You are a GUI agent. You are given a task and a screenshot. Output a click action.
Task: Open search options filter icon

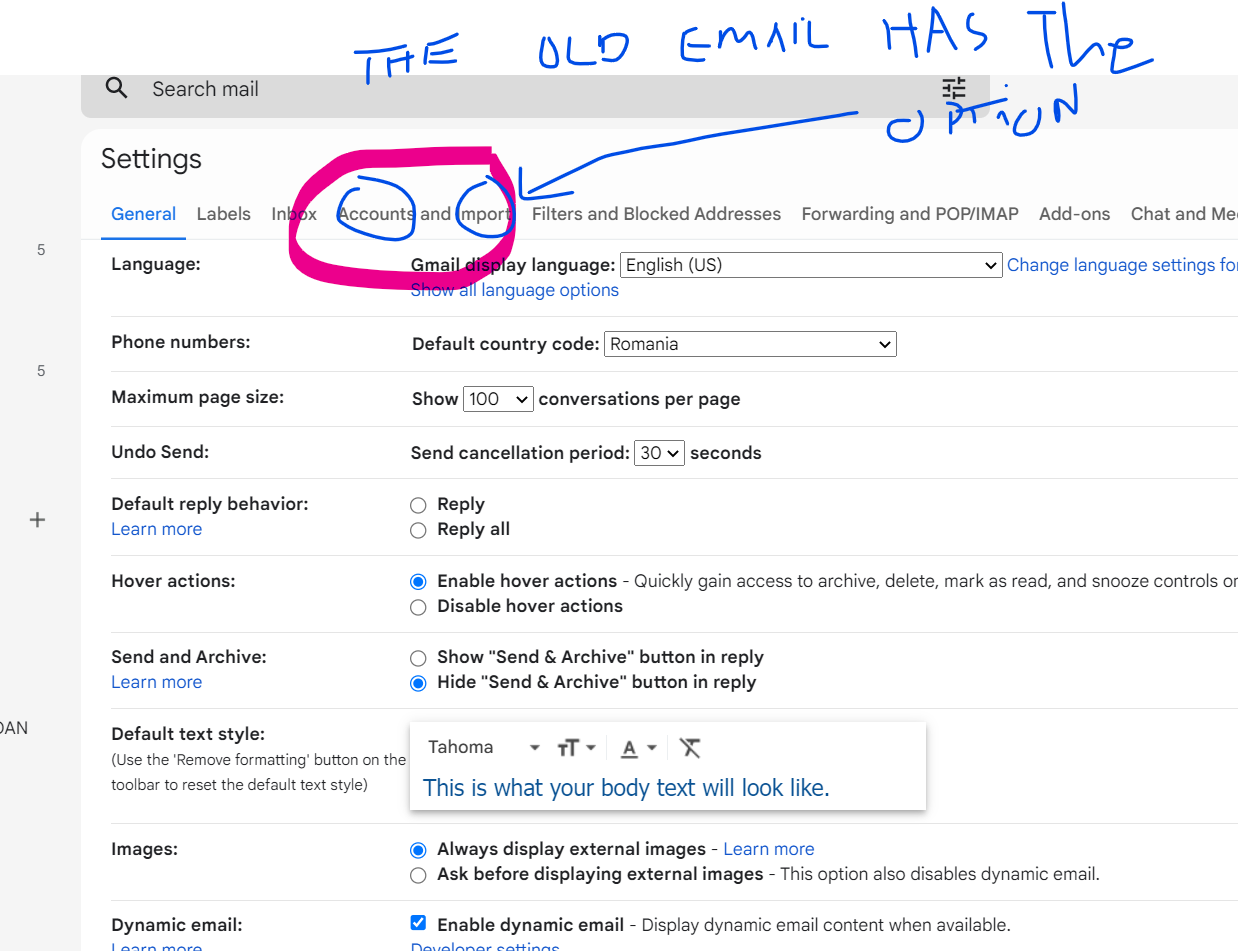coord(954,88)
